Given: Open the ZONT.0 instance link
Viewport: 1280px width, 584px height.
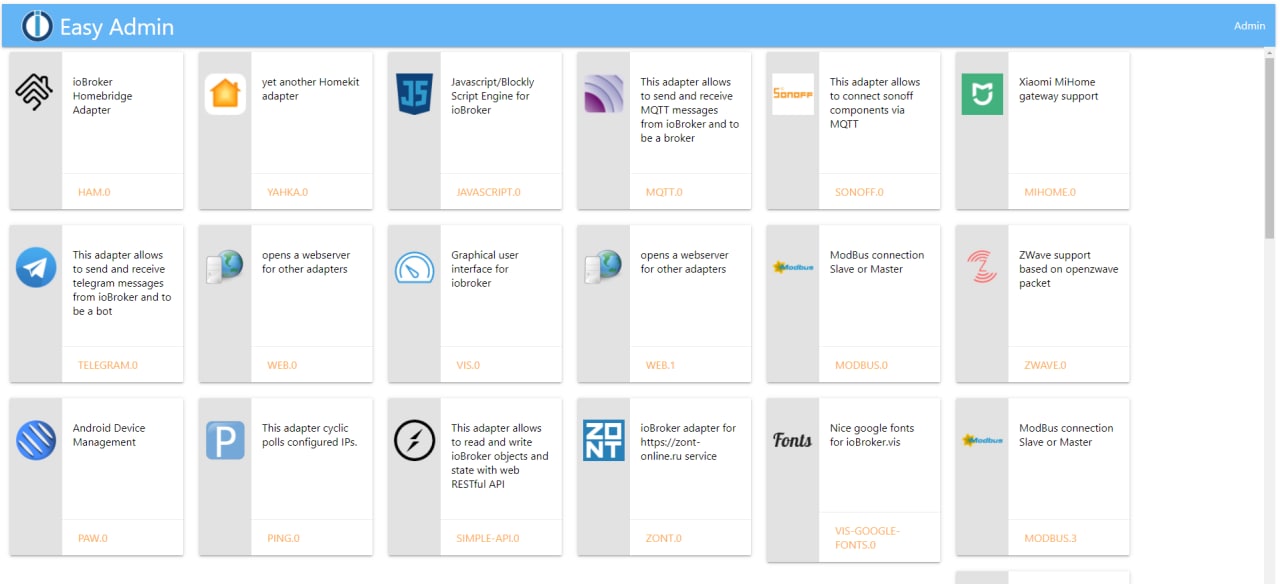Looking at the screenshot, I should (x=663, y=538).
